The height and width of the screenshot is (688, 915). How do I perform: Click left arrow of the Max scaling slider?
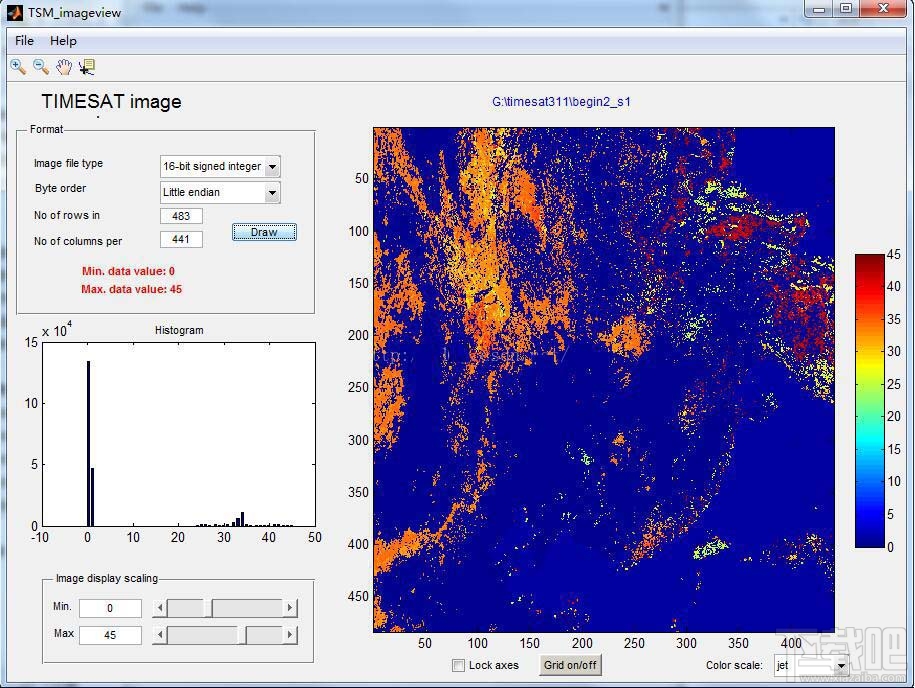159,635
